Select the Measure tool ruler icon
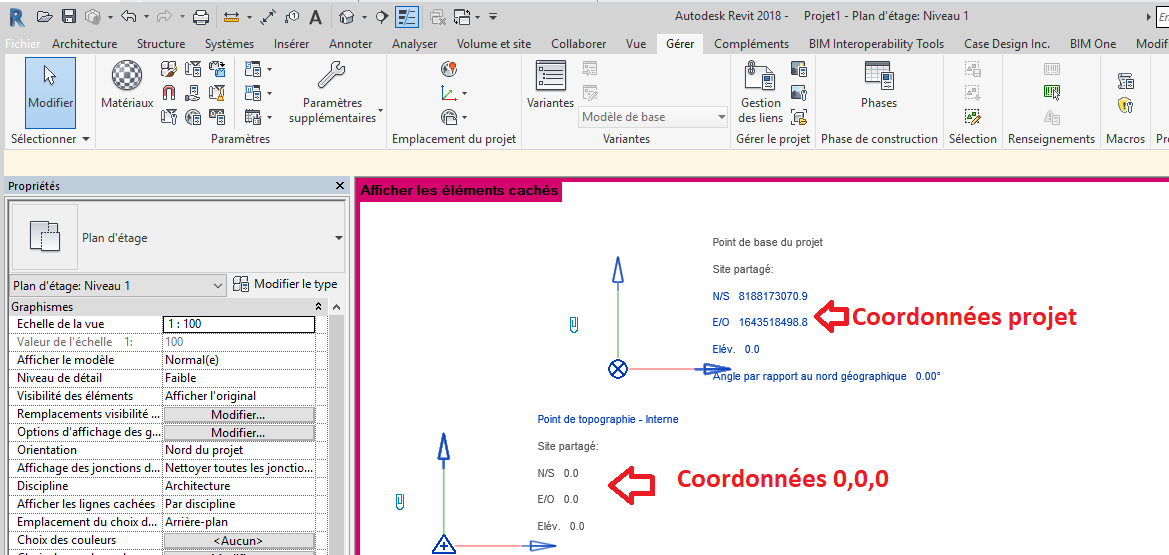 click(232, 16)
